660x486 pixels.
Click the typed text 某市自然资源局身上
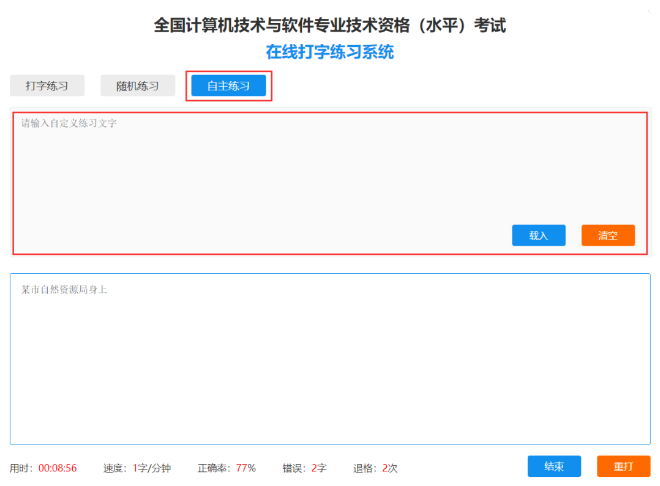pos(64,289)
